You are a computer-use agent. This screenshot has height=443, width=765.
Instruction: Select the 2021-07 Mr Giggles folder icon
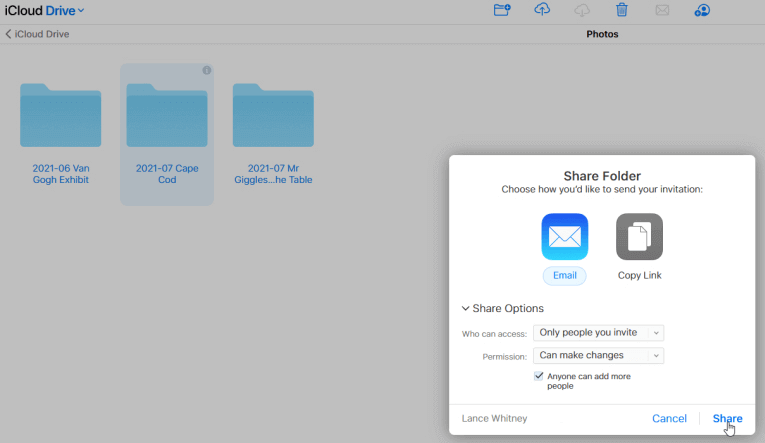[x=273, y=115]
